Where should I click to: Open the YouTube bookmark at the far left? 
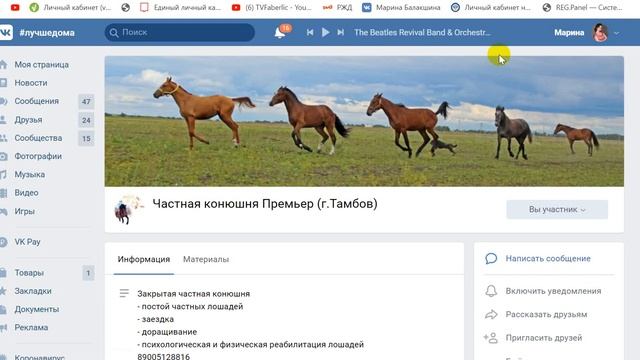(15, 7)
